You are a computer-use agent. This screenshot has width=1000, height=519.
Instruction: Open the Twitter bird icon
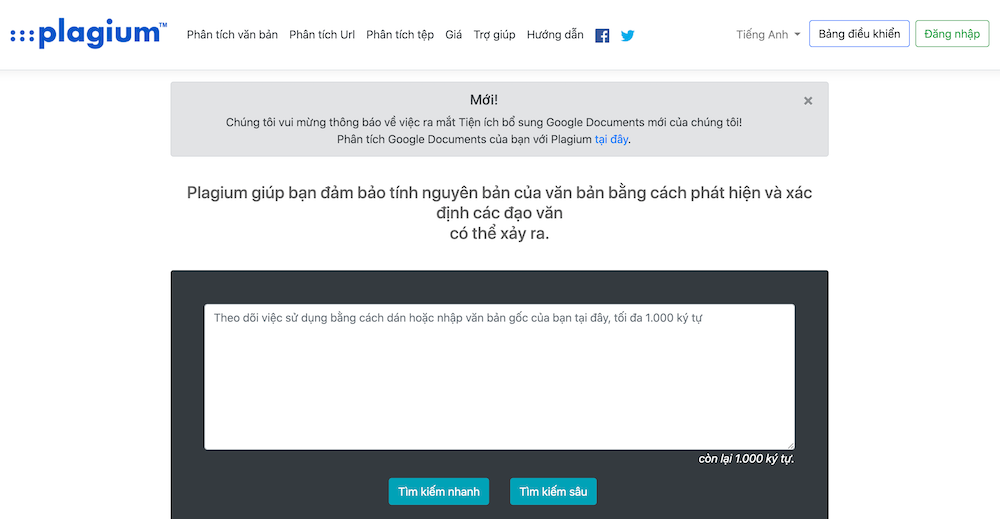(x=628, y=36)
